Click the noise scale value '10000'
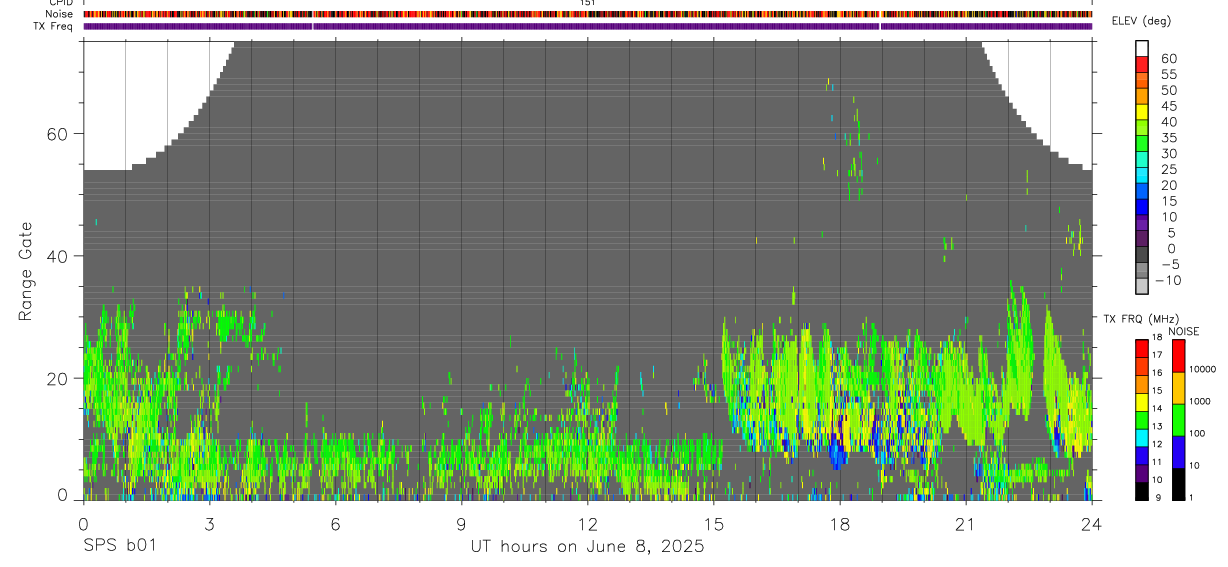Screen dimensions: 1228x567 click(1204, 369)
